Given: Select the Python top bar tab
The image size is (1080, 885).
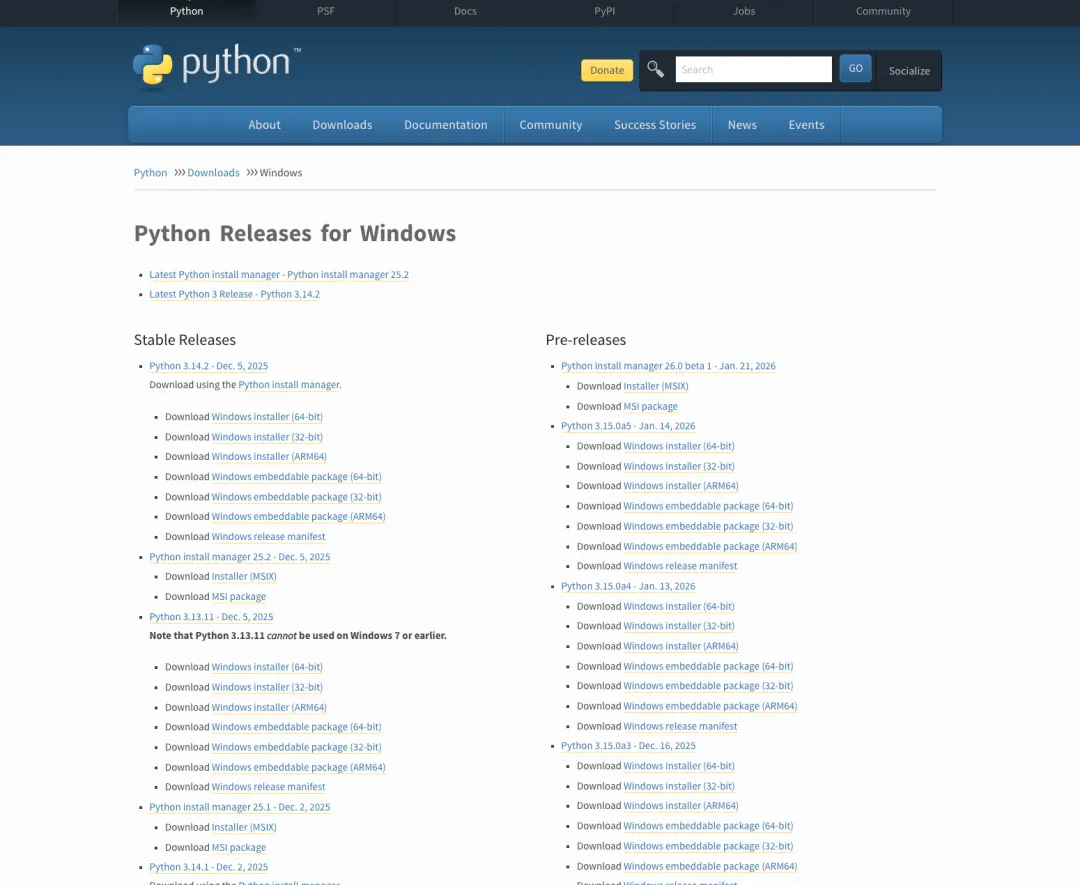Looking at the screenshot, I should coord(187,11).
